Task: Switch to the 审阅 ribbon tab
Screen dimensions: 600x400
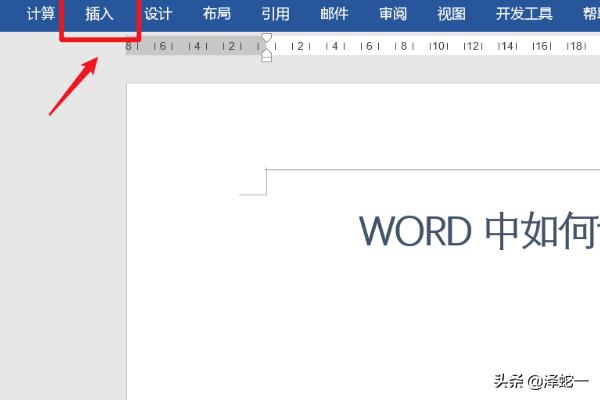Action: pyautogui.click(x=393, y=14)
